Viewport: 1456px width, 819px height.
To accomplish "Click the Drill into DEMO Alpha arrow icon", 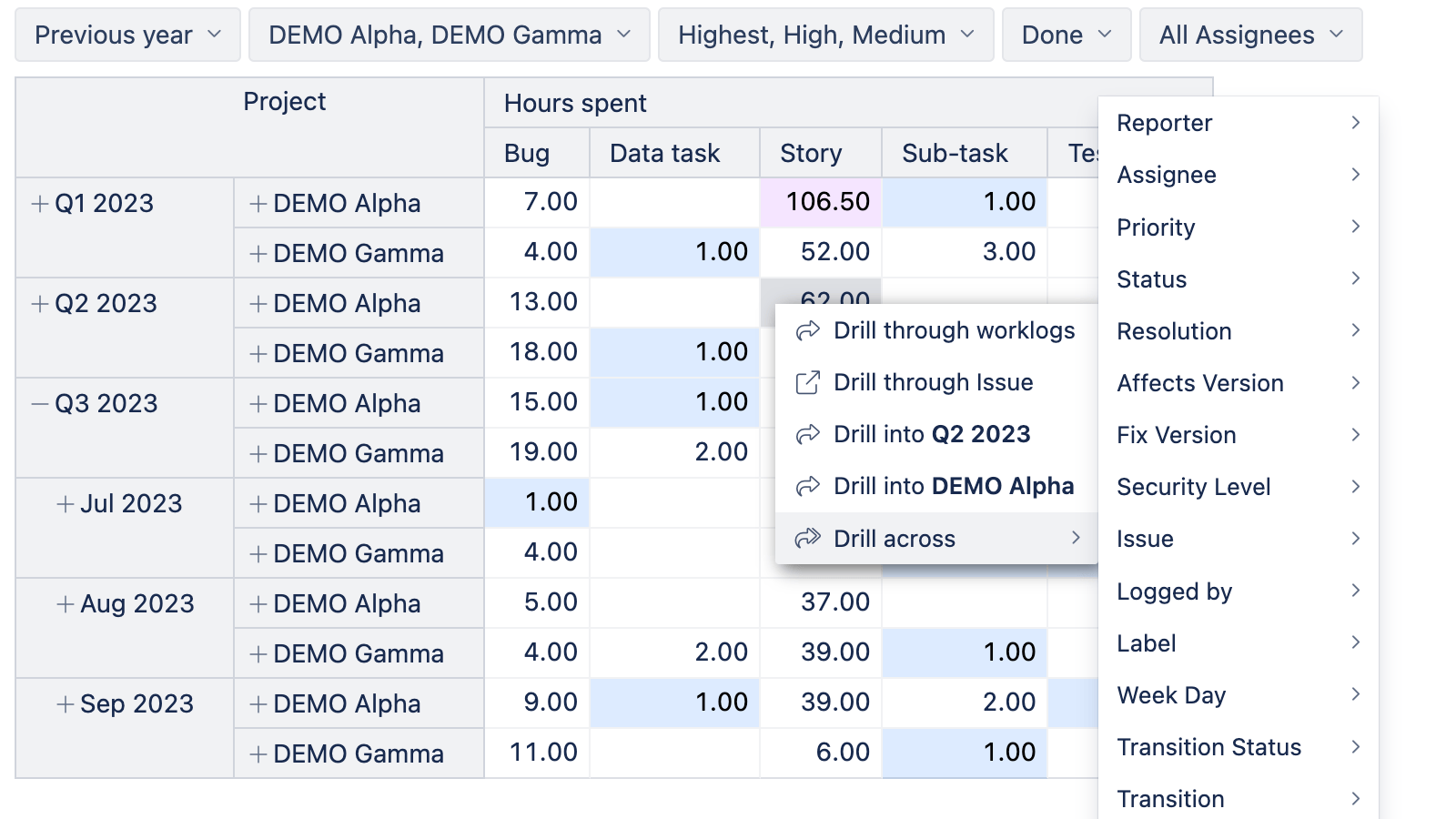I will [x=807, y=487].
